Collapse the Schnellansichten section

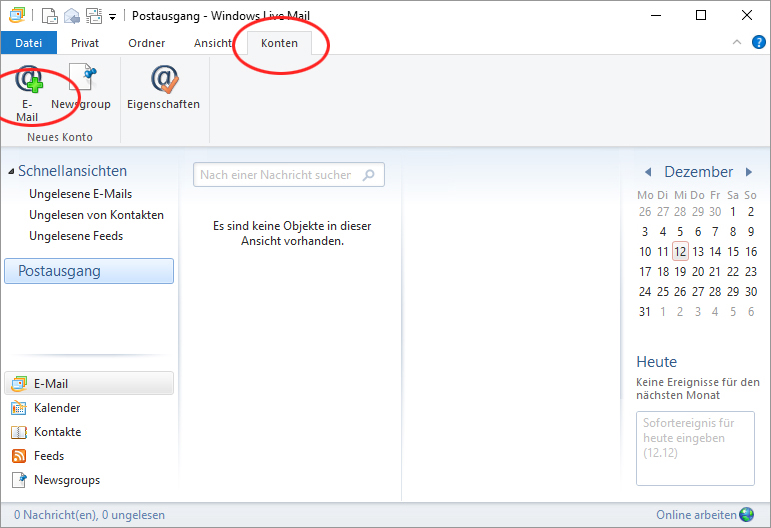coord(10,172)
